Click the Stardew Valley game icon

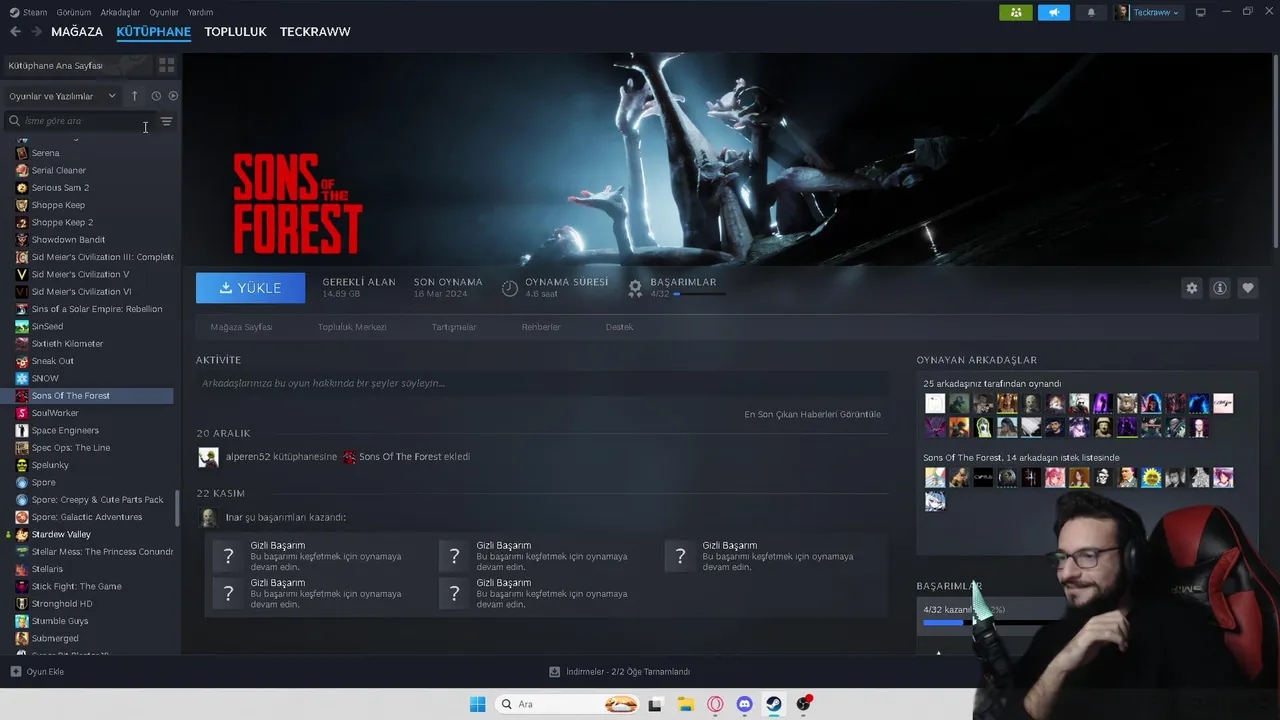click(x=22, y=535)
